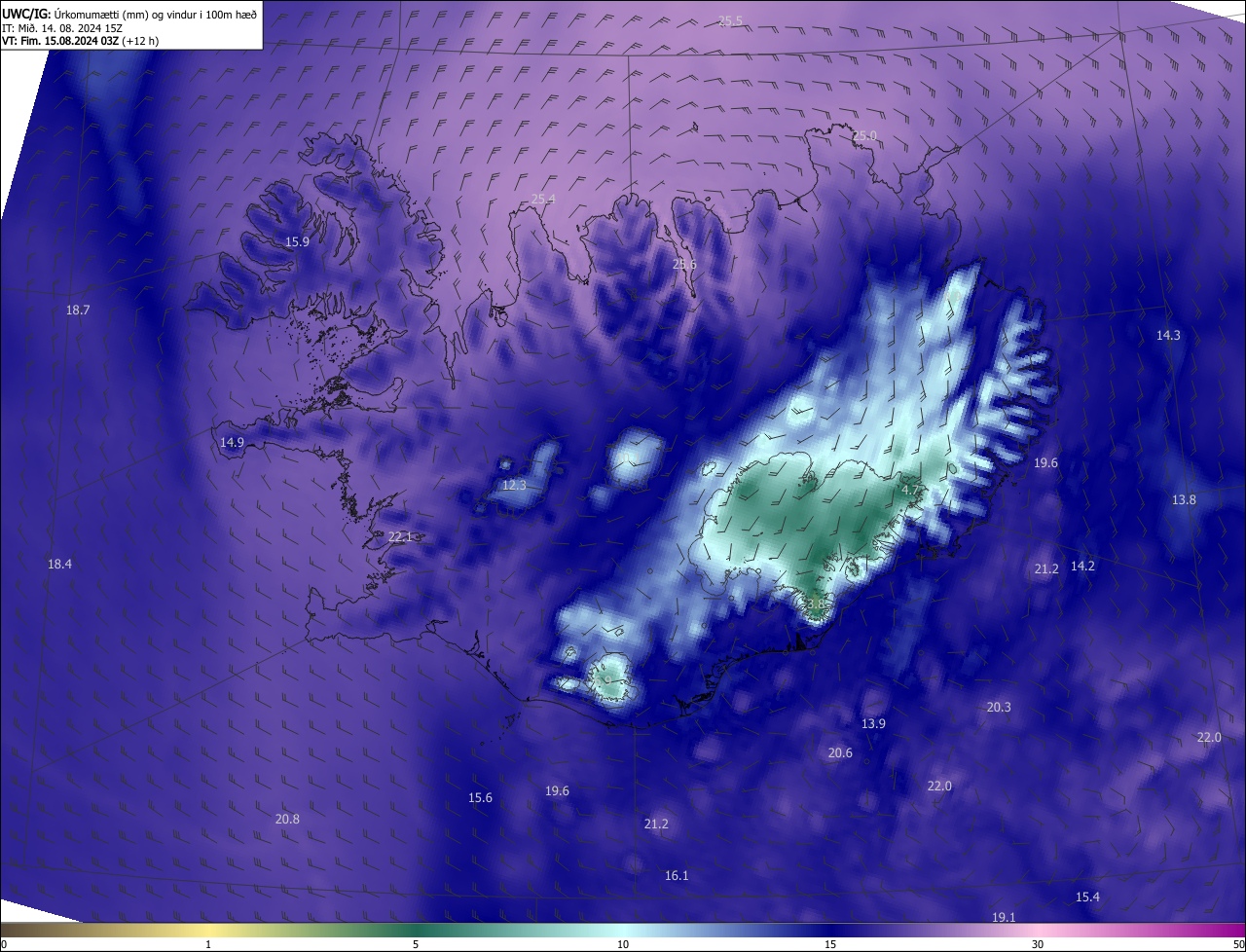Image resolution: width=1246 pixels, height=952 pixels.
Task: Click the 12.3 value label on the map
Action: coord(514,486)
